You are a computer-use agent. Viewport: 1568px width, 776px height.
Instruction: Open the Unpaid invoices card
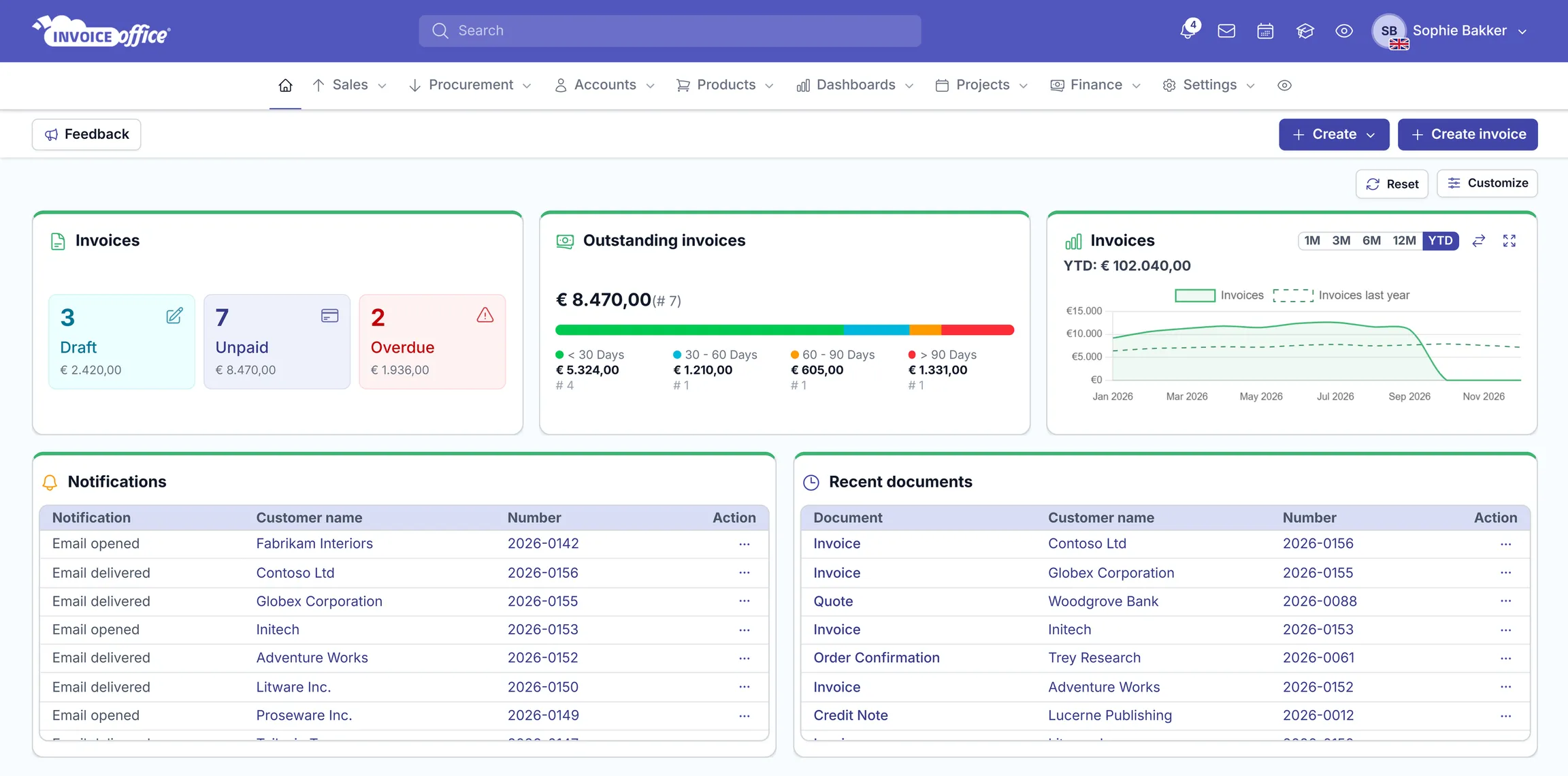pyautogui.click(x=277, y=342)
